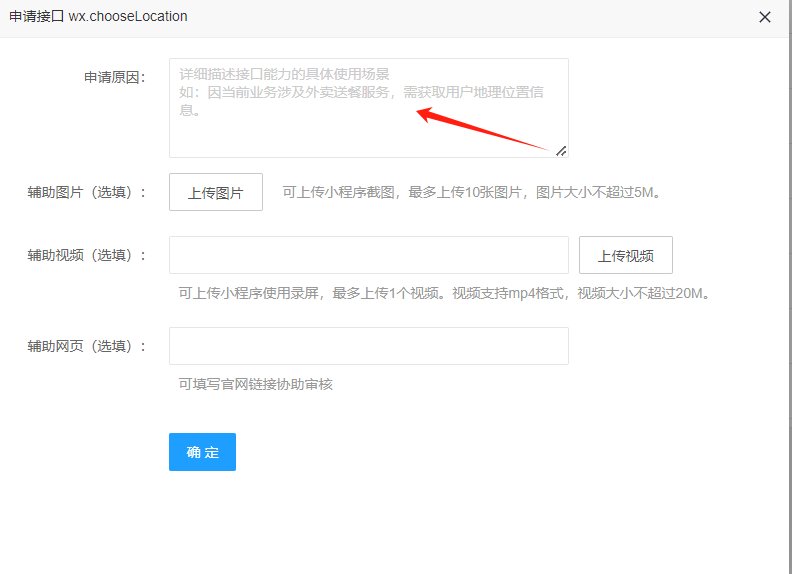
Task: Click the 辅助网页（选填） label
Action: click(87, 346)
